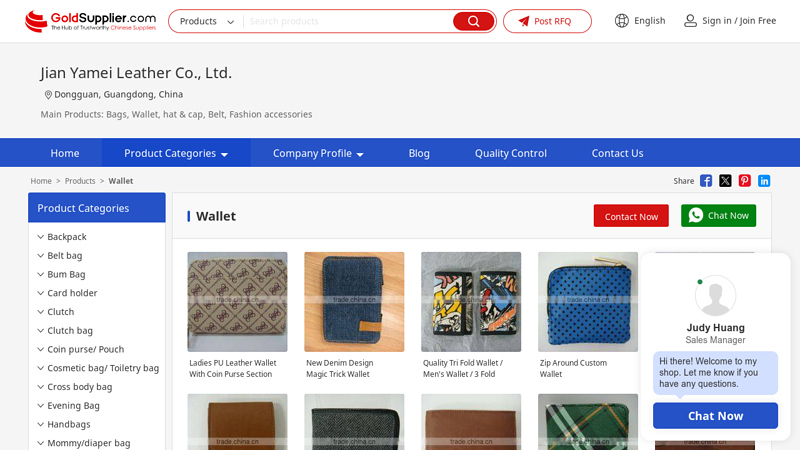Click the GoldSupplier.com logo
The width and height of the screenshot is (800, 450).
[x=90, y=21]
